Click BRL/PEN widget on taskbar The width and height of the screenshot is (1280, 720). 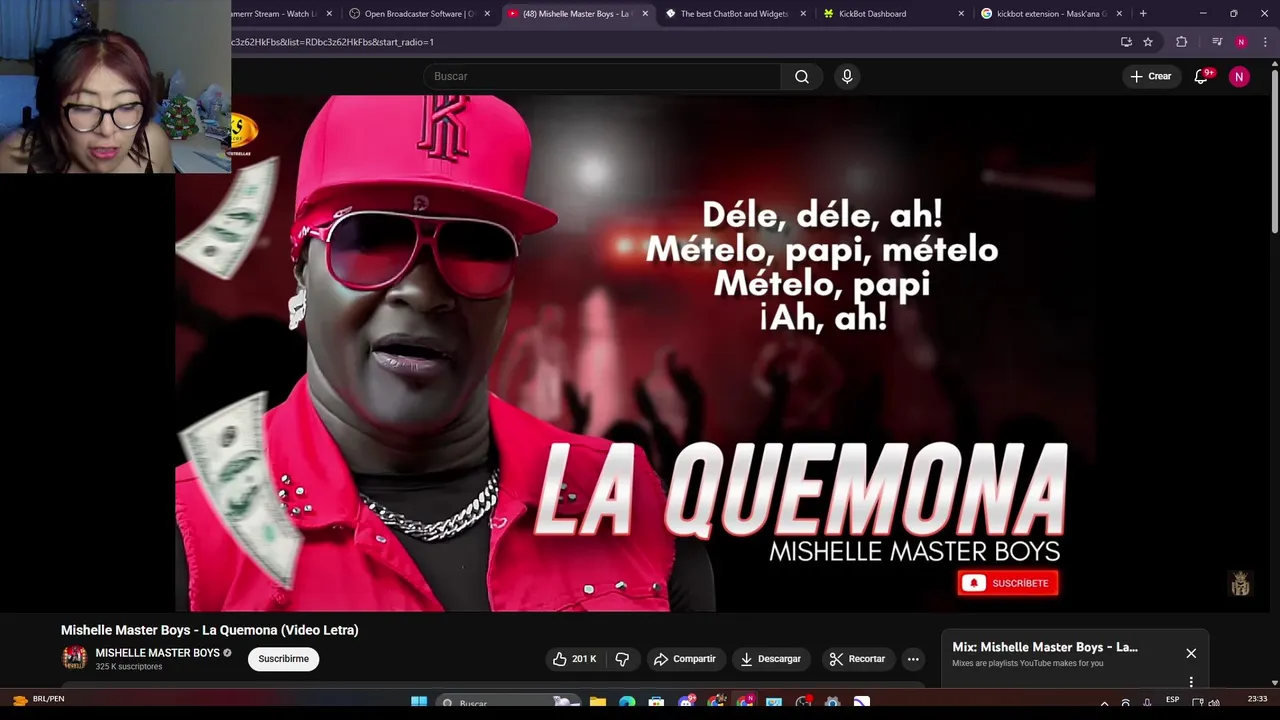[38, 699]
